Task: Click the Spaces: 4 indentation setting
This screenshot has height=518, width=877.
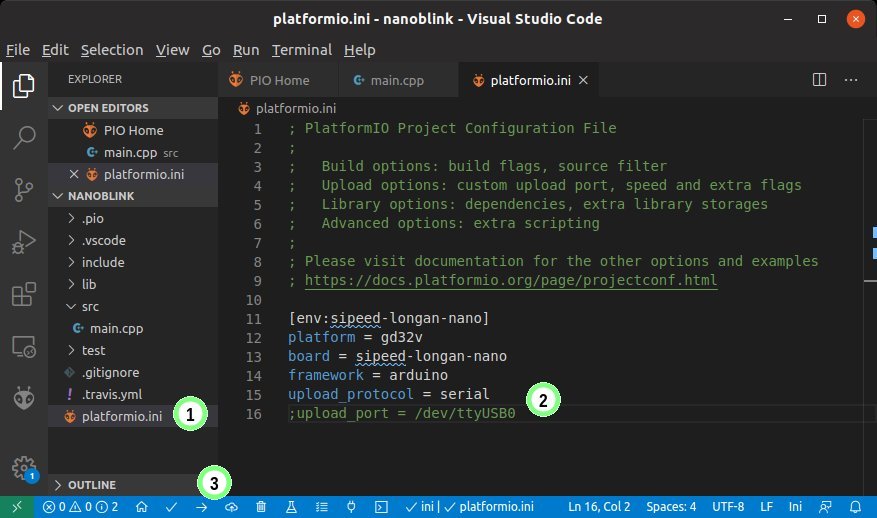Action: point(671,507)
